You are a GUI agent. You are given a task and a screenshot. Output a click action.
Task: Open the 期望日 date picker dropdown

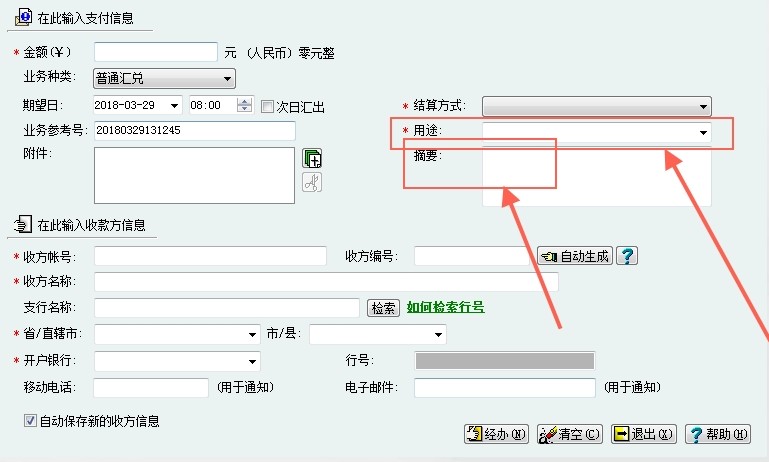[174, 105]
